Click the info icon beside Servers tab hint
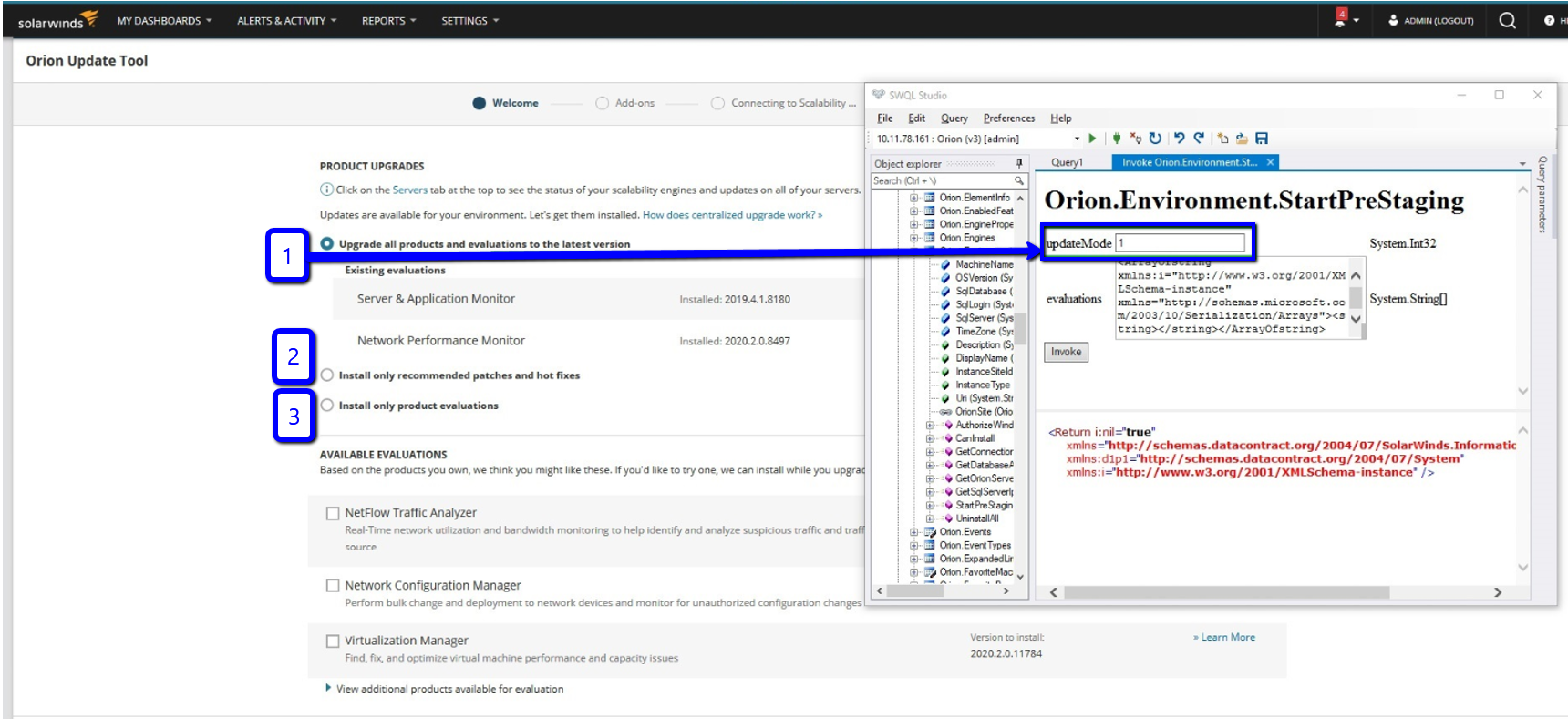Viewport: 1568px width, 719px height. coord(326,190)
